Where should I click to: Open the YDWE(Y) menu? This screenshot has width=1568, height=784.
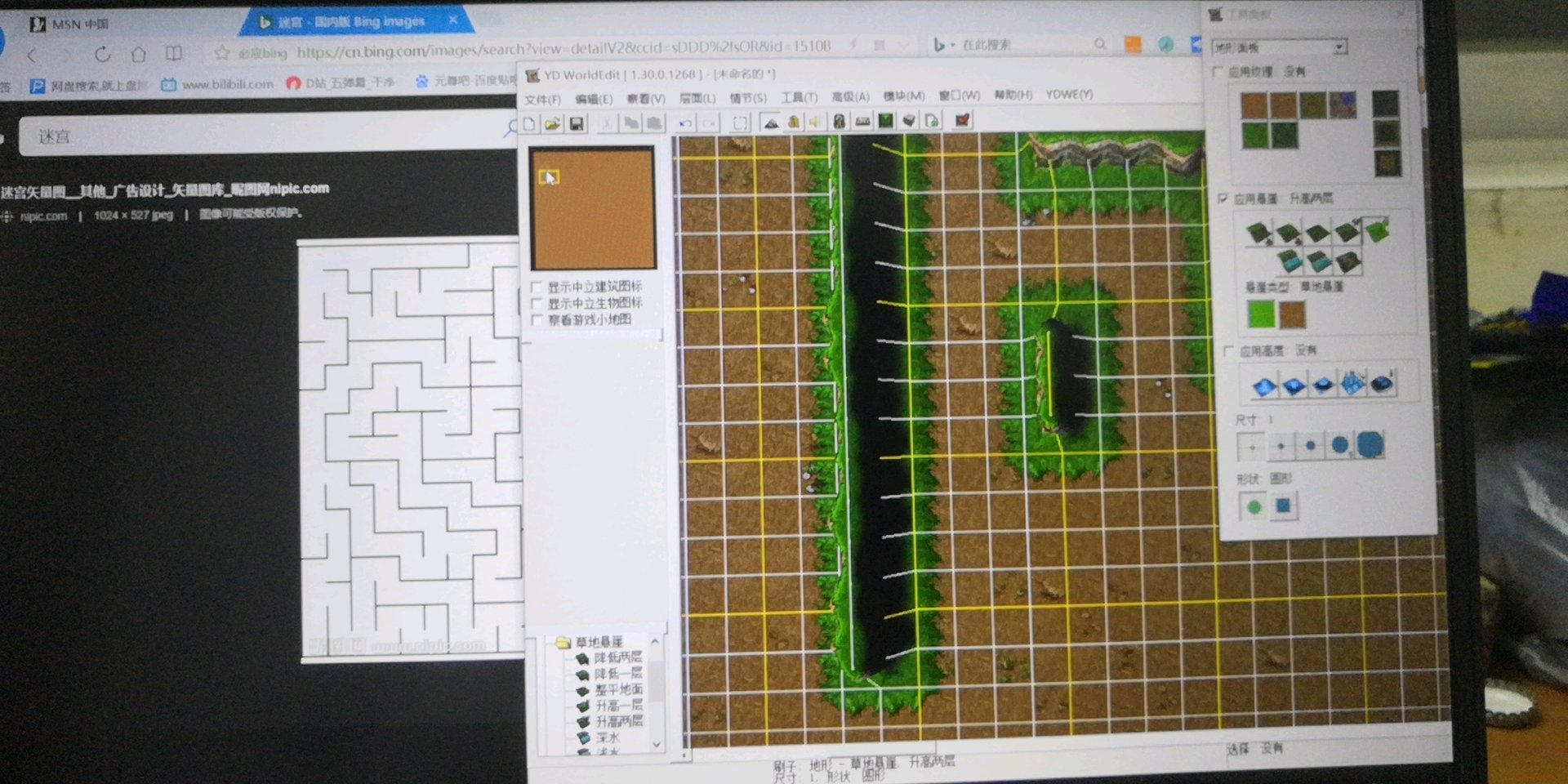point(1069,95)
